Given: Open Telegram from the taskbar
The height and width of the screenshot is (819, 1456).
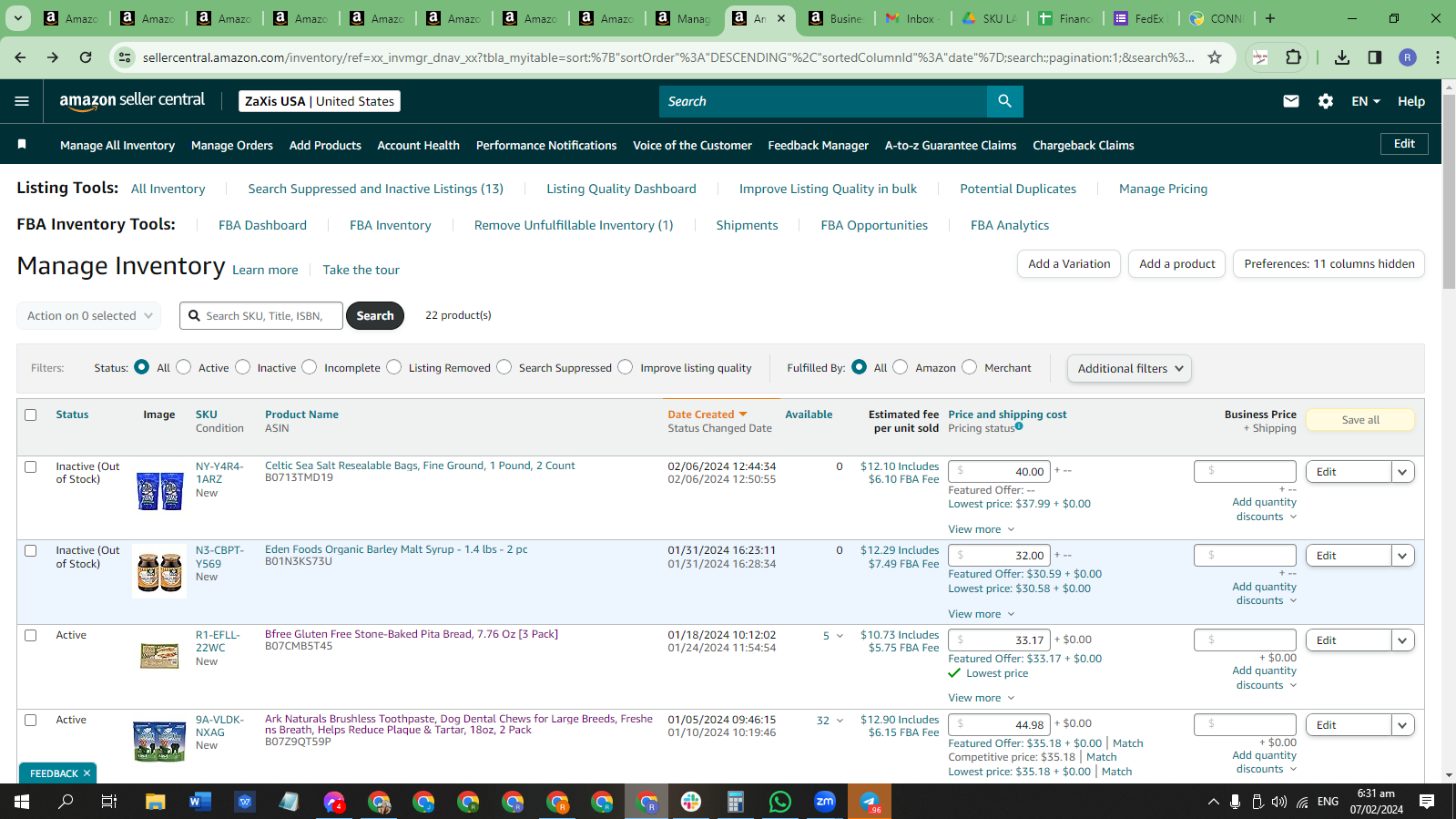Looking at the screenshot, I should (x=870, y=802).
